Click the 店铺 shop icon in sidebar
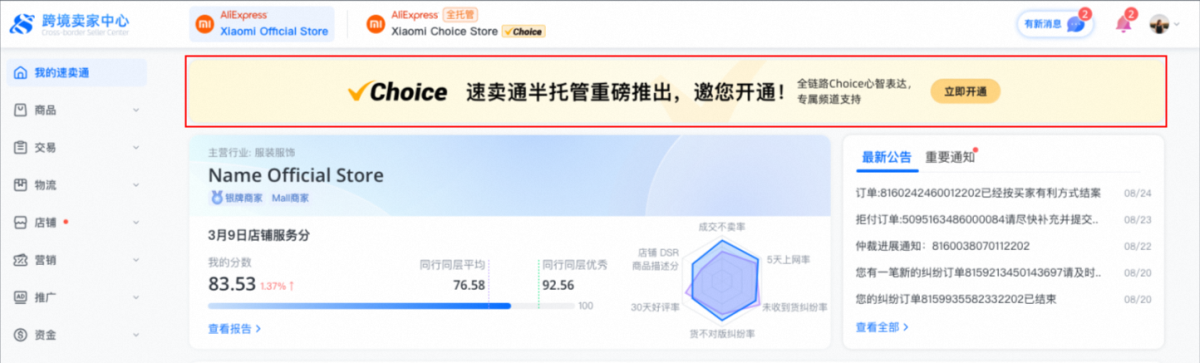Viewport: 1200px width, 363px height. coord(21,222)
